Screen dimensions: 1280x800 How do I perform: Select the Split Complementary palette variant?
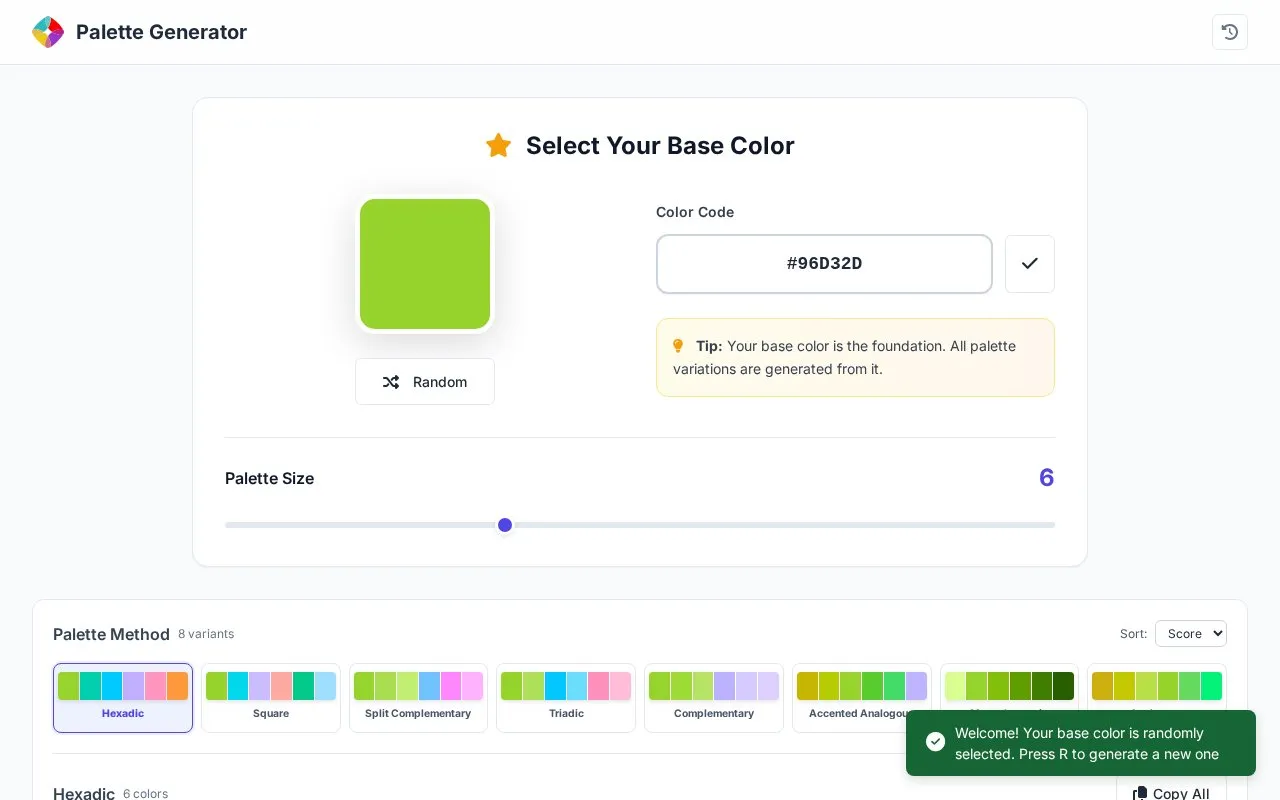point(418,698)
